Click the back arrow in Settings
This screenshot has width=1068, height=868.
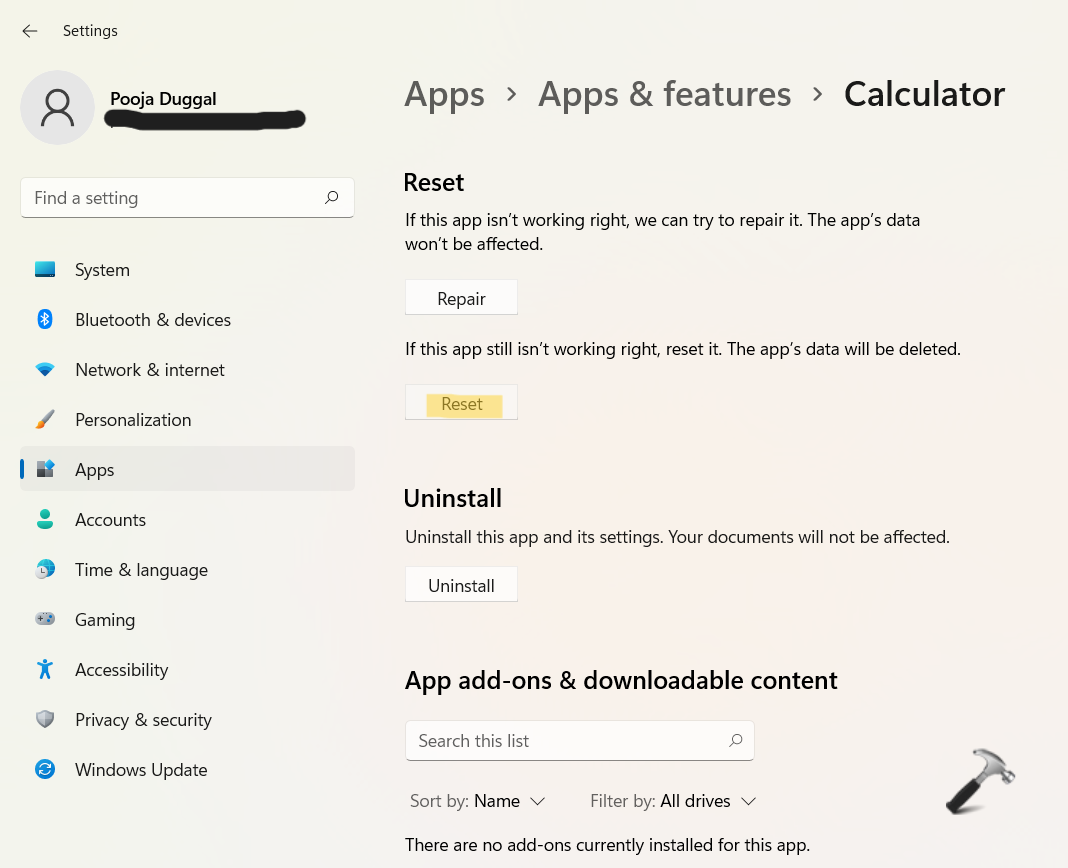click(30, 31)
